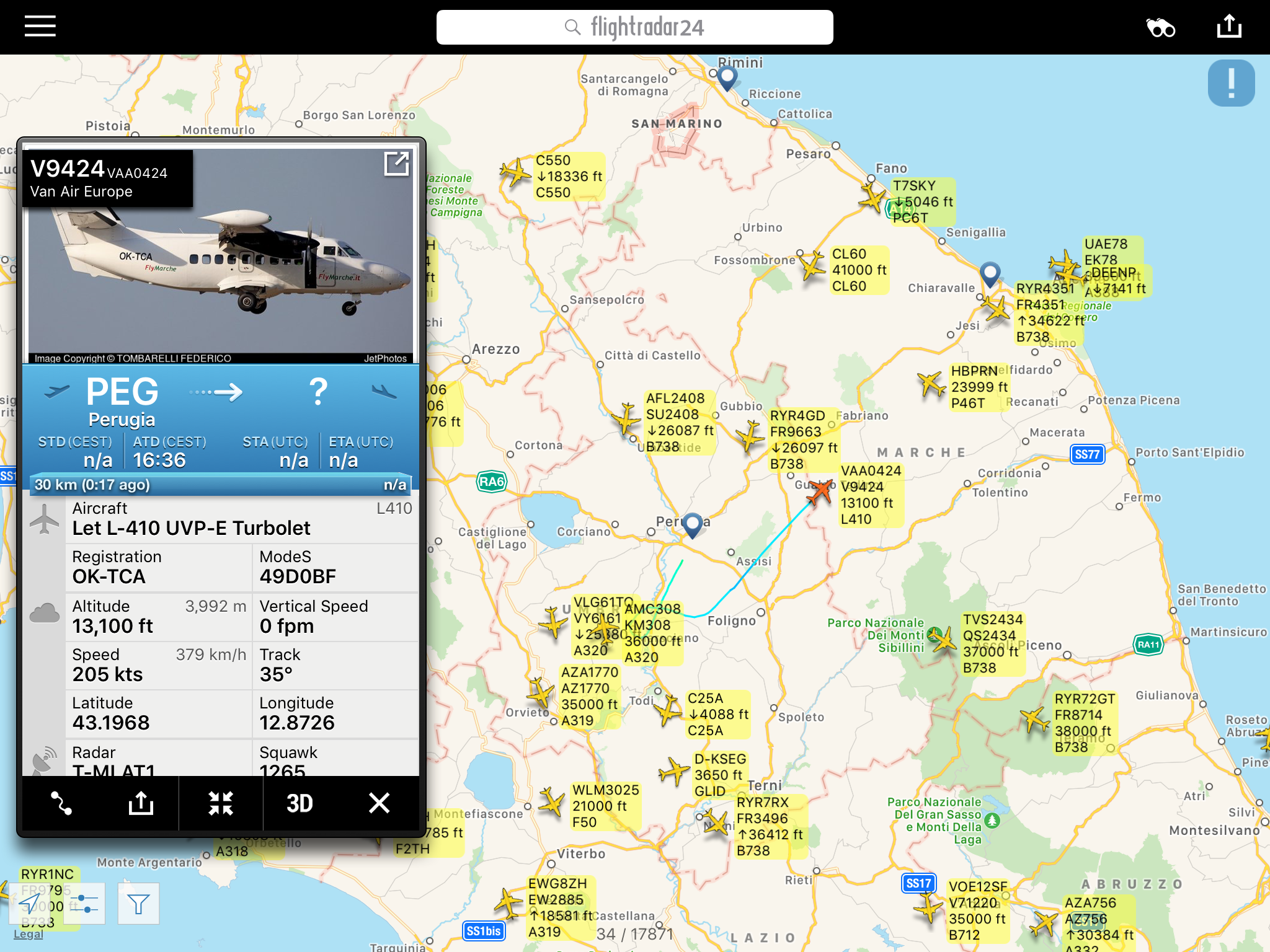Open the hamburger main menu
Viewport: 1270px width, 952px height.
pyautogui.click(x=40, y=27)
